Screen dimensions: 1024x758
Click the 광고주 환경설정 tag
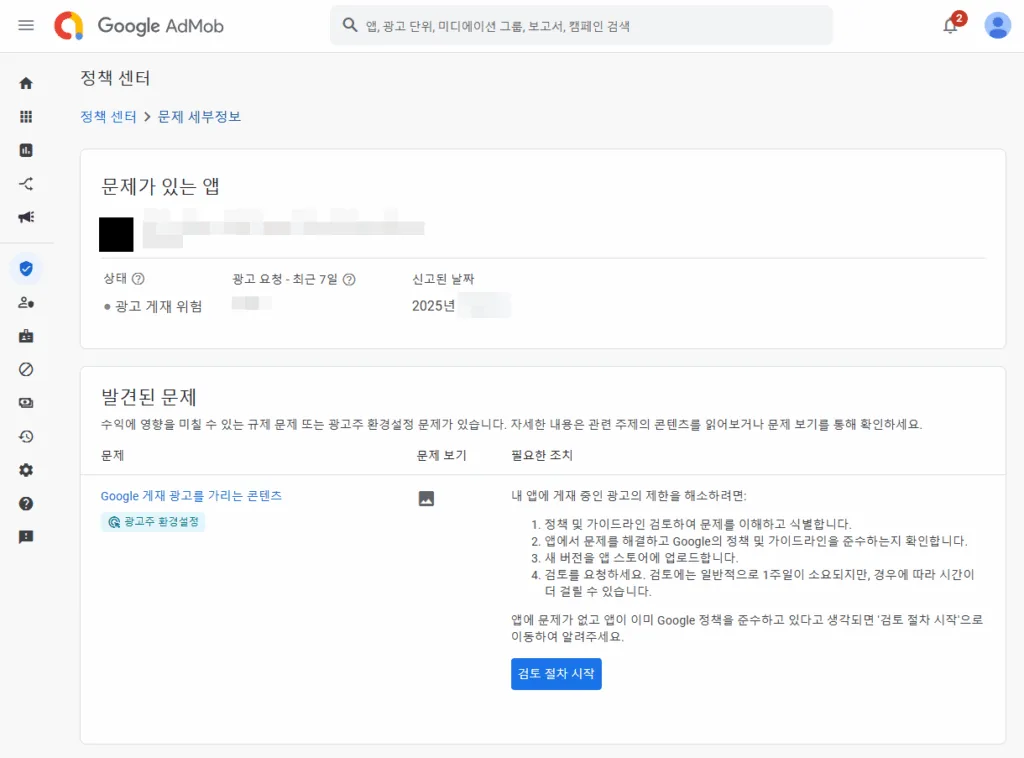tap(153, 522)
